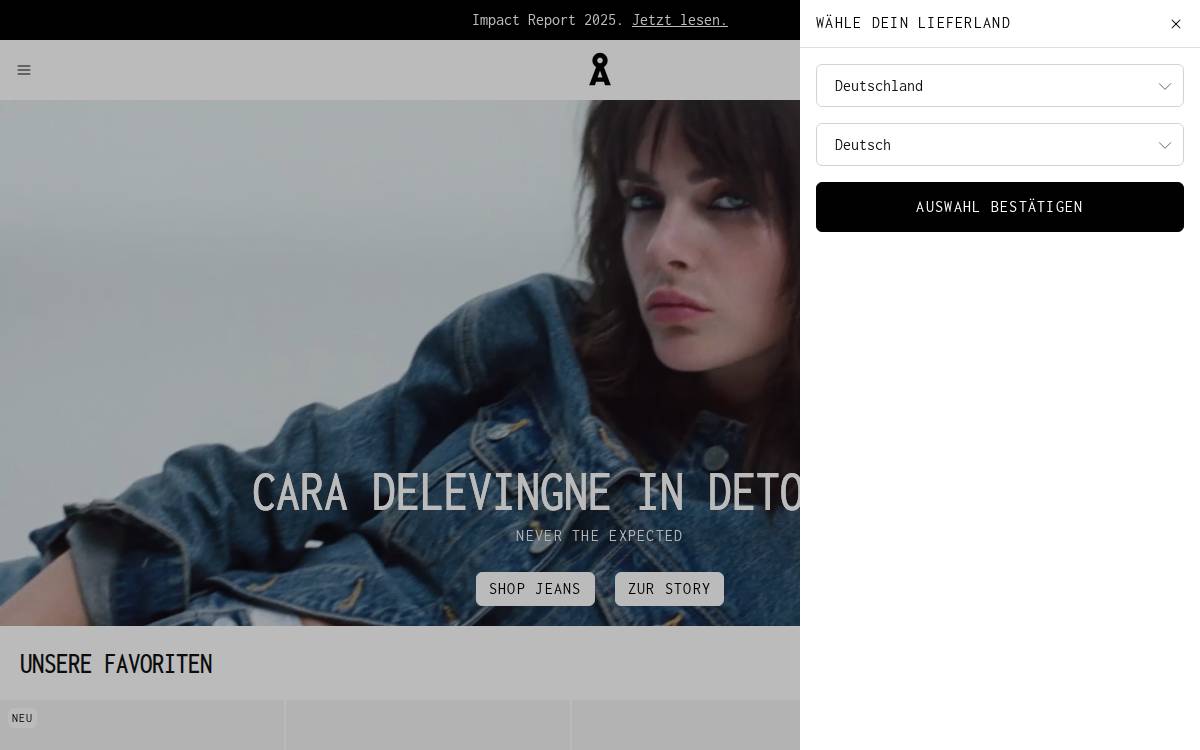Open the Deutschland country dropdown
This screenshot has width=1200, height=750.
click(x=1000, y=86)
